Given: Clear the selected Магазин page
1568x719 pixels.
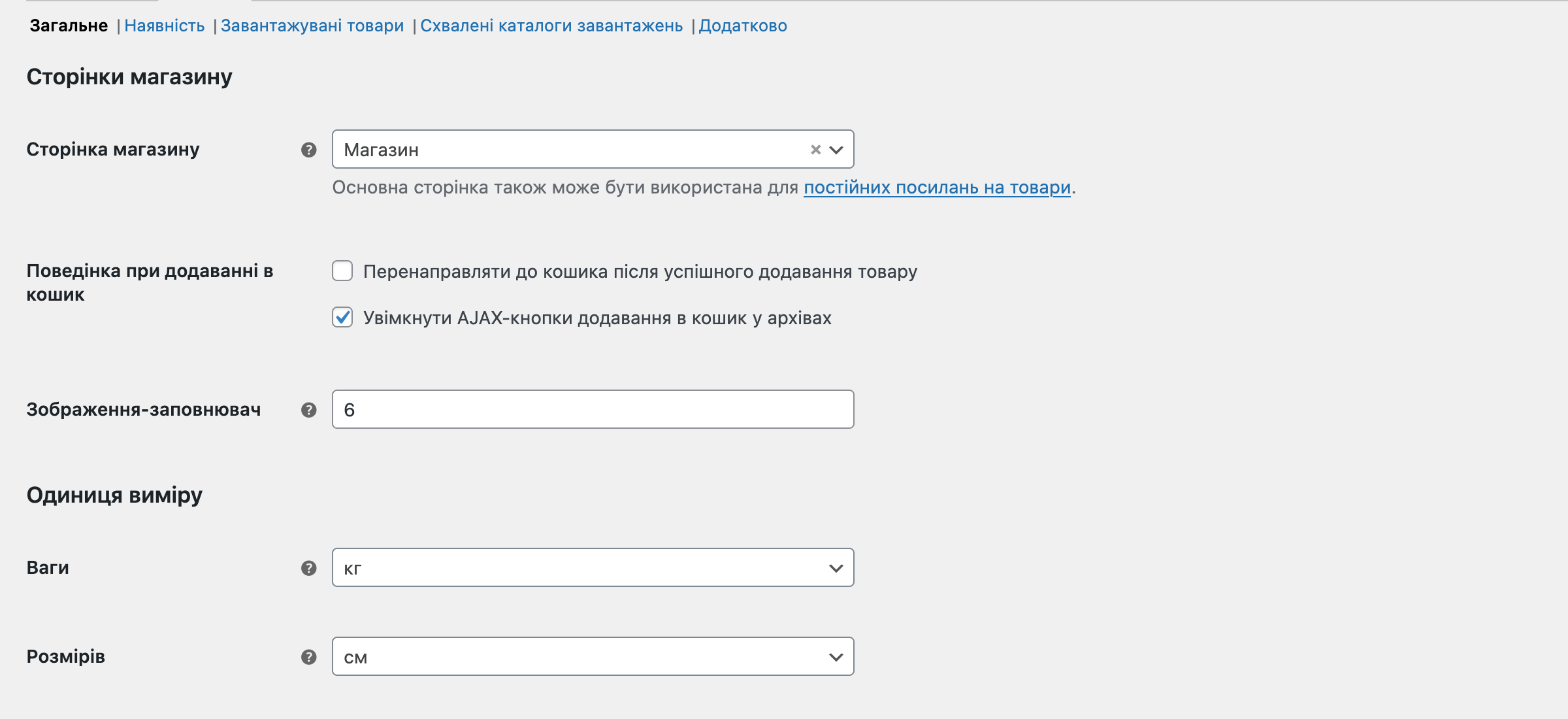Looking at the screenshot, I should [x=815, y=150].
